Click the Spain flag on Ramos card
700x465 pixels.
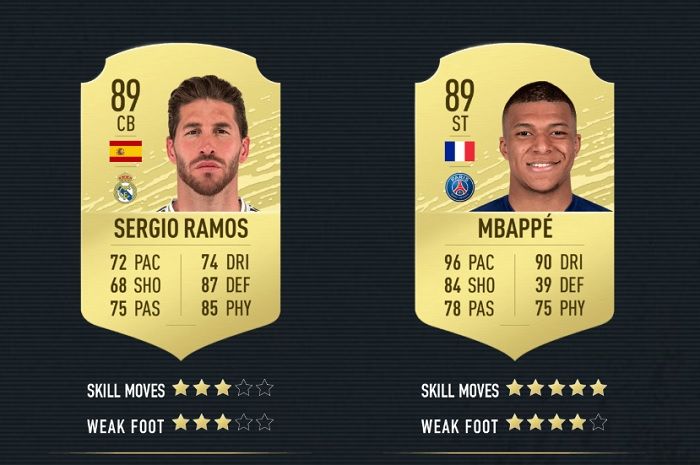[126, 151]
